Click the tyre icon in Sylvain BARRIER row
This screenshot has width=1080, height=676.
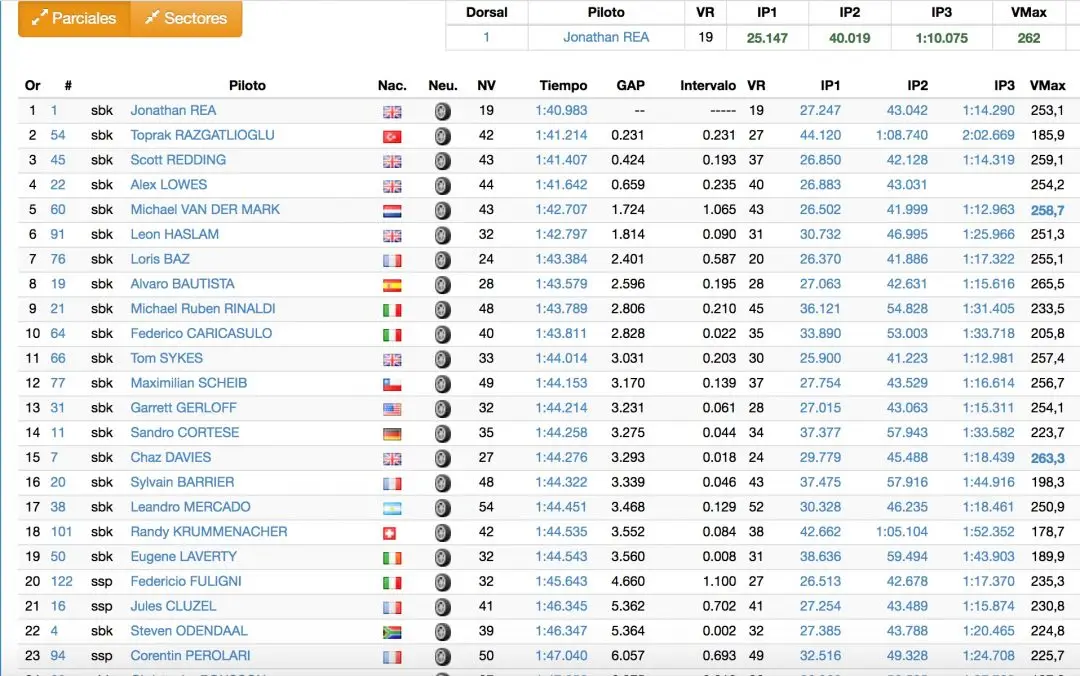click(x=443, y=483)
